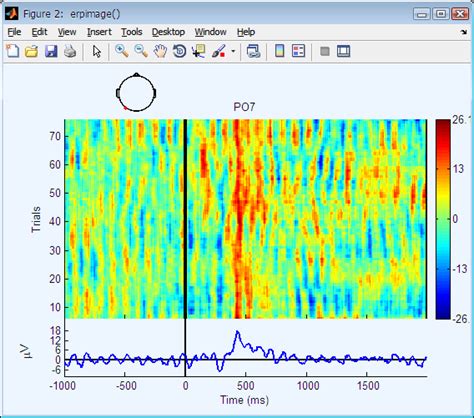The width and height of the screenshot is (474, 418).
Task: Save the figure with the floppy disk icon
Action: tap(51, 51)
